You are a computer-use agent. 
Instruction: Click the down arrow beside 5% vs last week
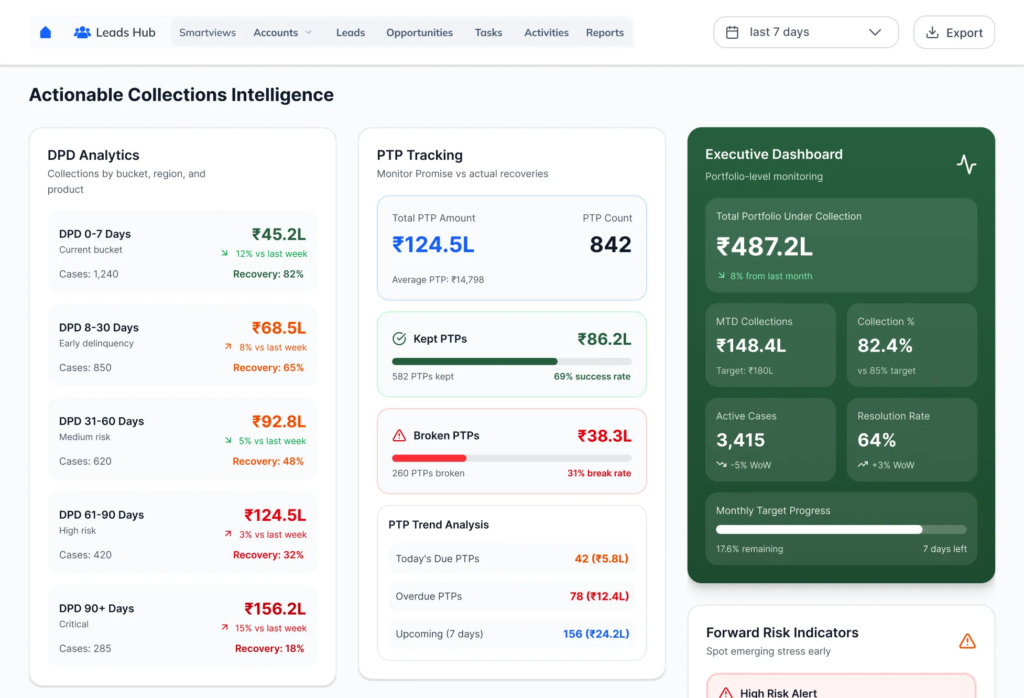[228, 440]
